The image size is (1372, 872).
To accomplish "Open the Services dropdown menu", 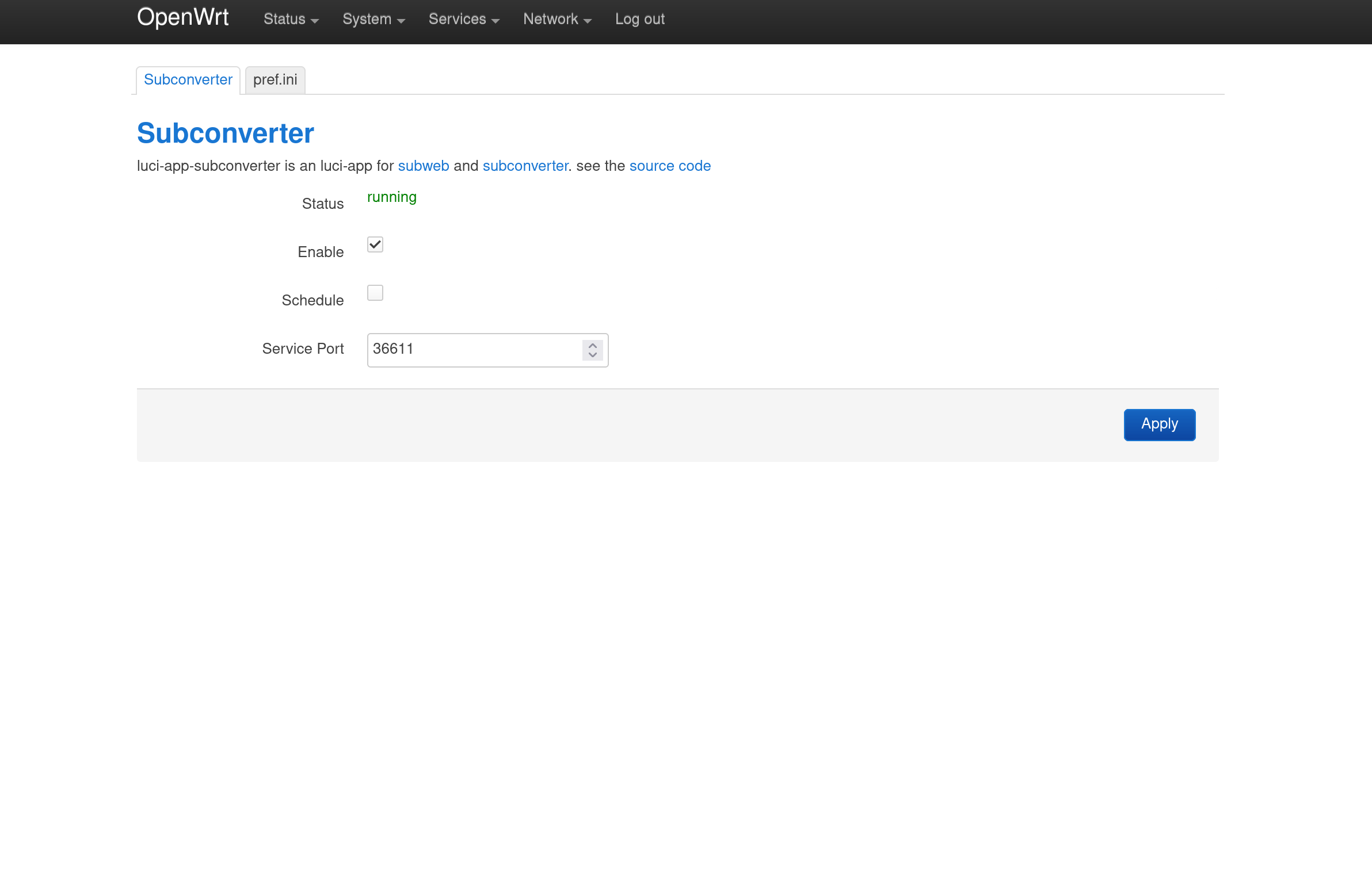I will [x=464, y=20].
